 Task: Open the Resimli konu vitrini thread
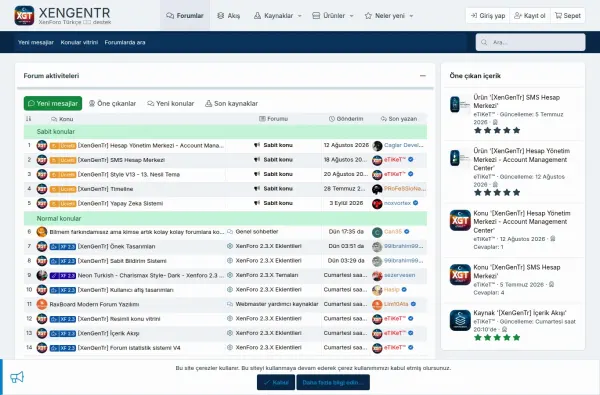coord(119,319)
